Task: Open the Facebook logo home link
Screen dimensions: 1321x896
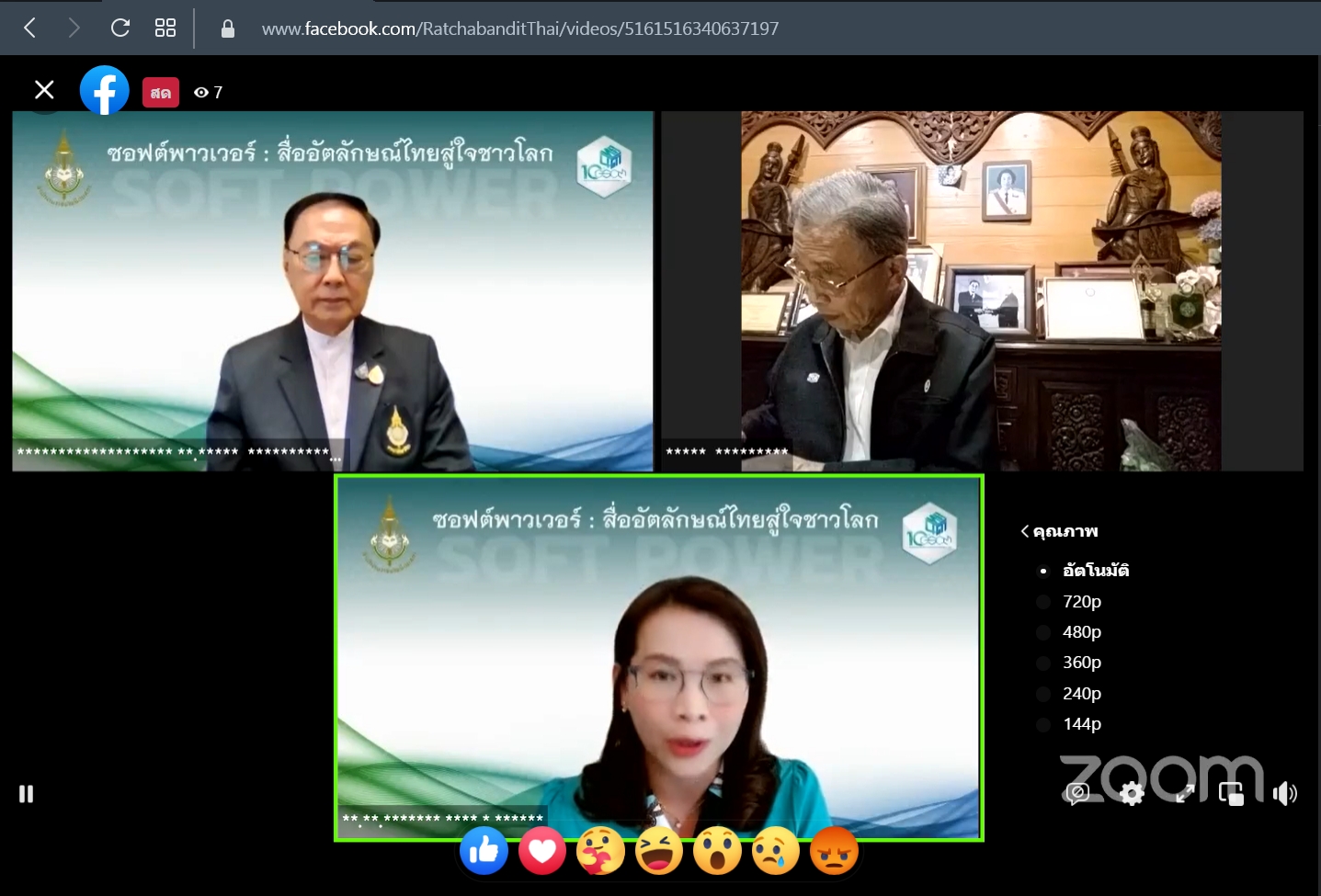Action: pos(104,91)
